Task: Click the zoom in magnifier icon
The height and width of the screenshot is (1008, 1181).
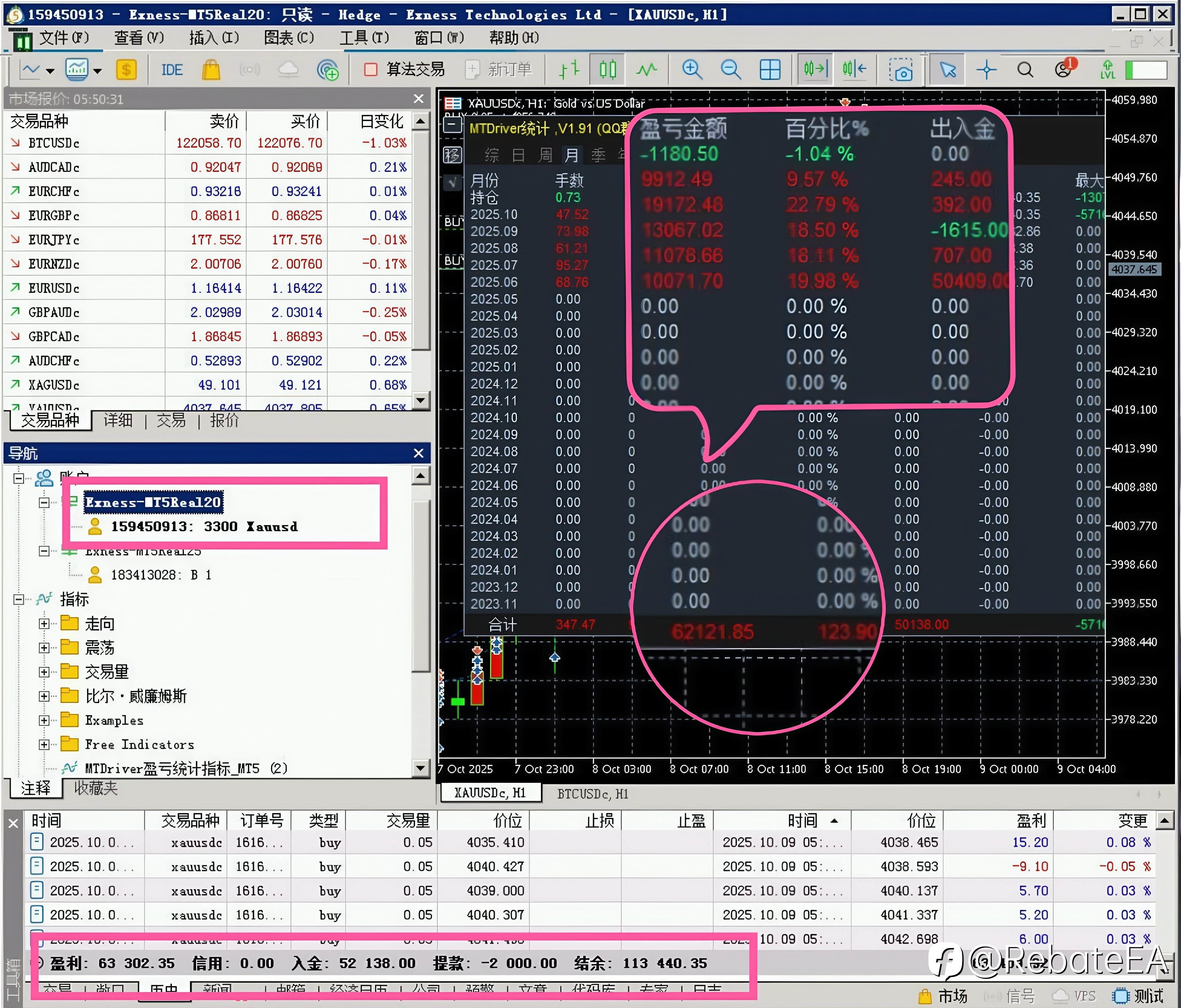Action: coord(691,70)
